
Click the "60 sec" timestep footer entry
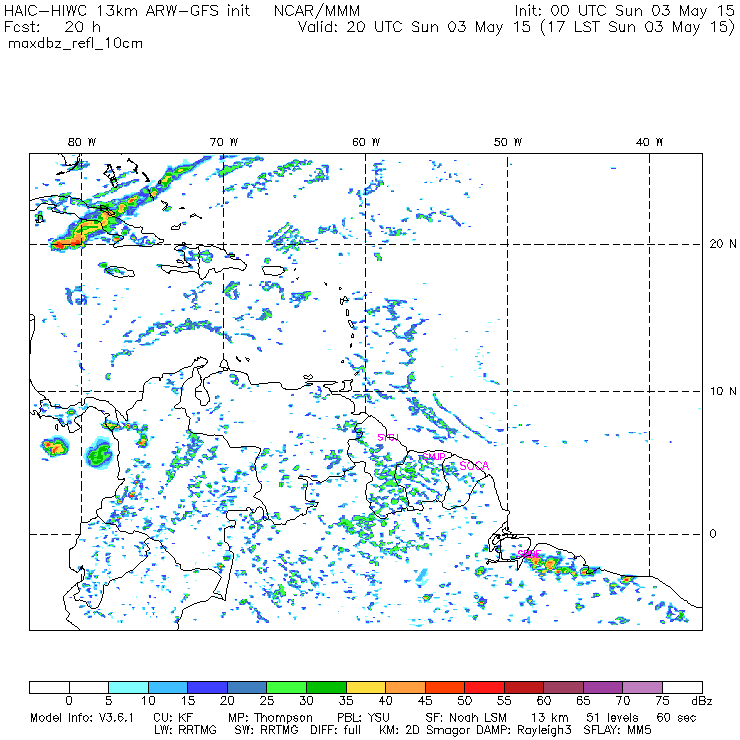point(676,718)
